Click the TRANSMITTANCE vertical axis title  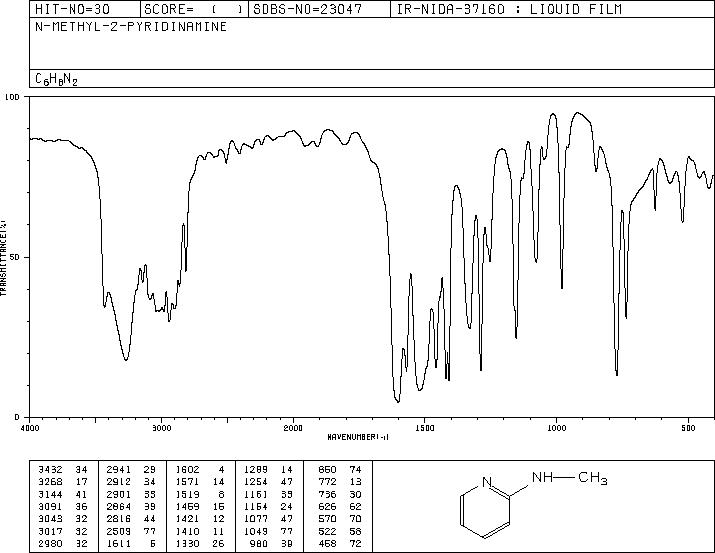(x=3, y=258)
